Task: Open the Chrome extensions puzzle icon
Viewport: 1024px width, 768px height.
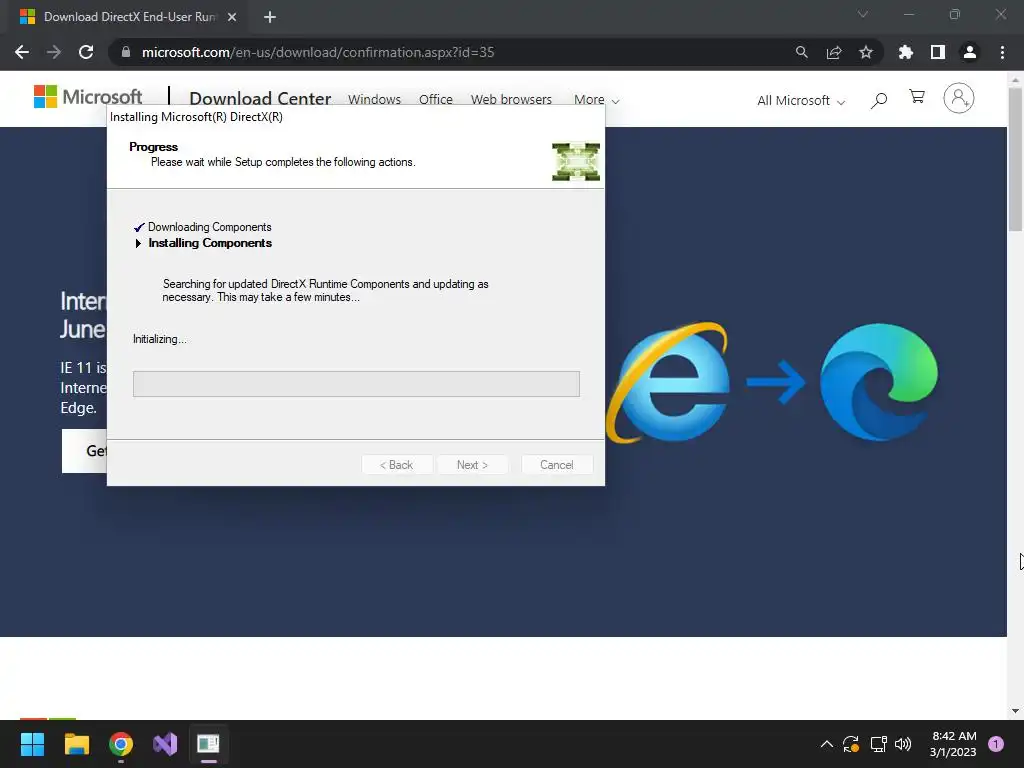Action: pyautogui.click(x=906, y=52)
